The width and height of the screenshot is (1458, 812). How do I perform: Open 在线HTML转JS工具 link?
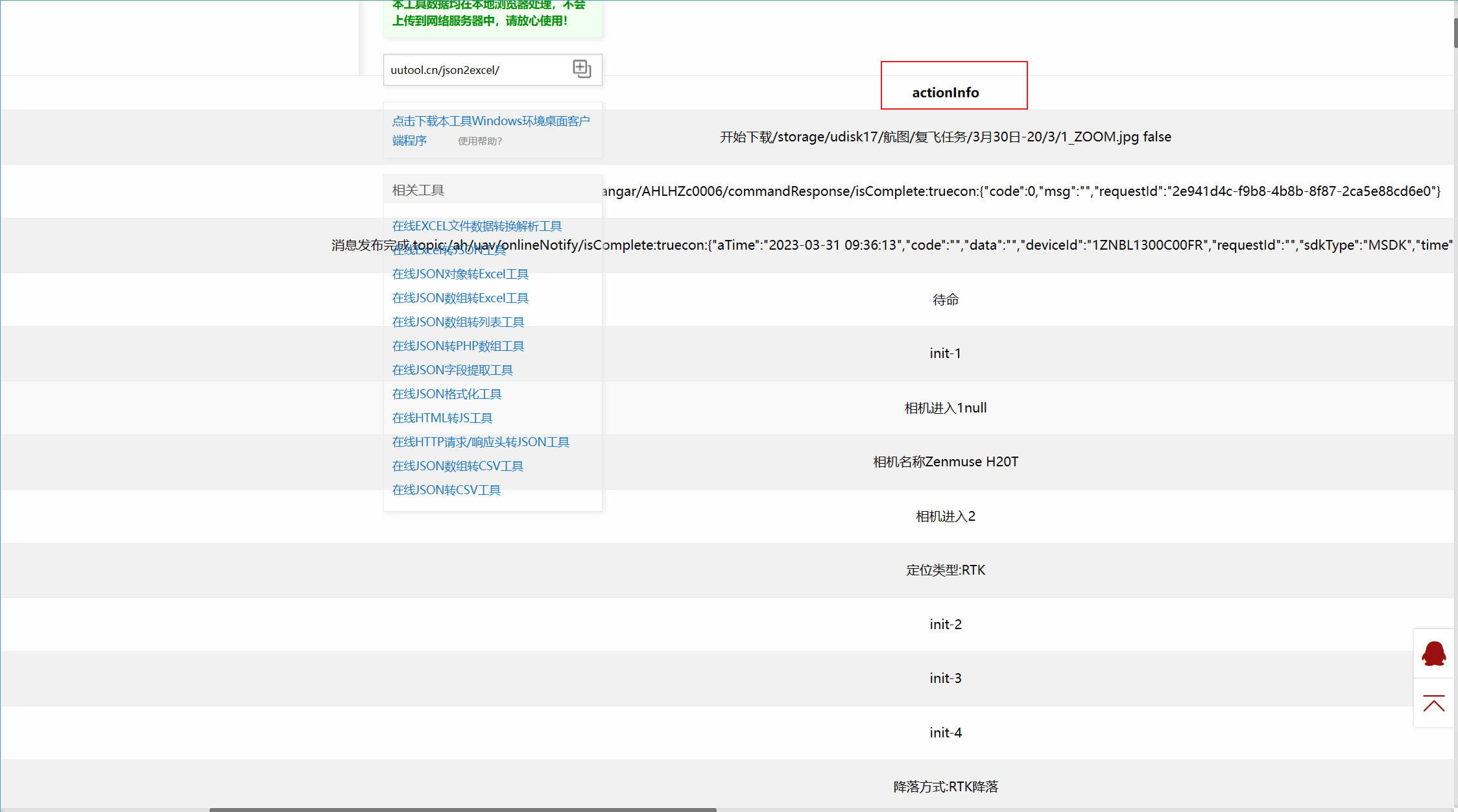[x=442, y=418]
